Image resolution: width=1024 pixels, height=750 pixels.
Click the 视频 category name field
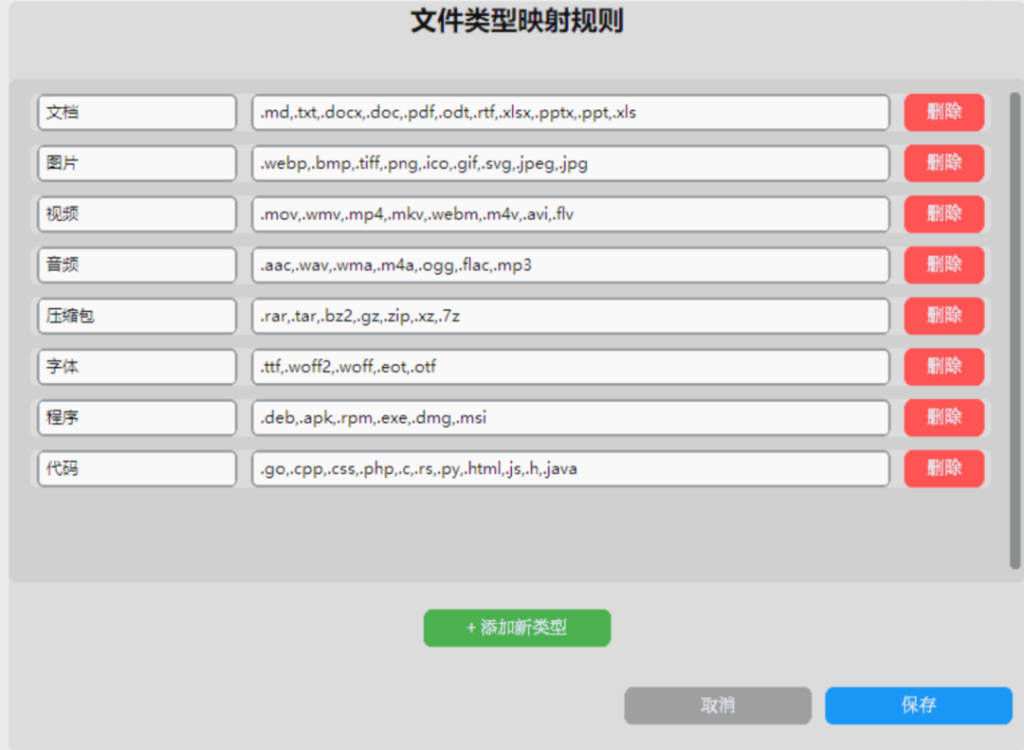(136, 214)
